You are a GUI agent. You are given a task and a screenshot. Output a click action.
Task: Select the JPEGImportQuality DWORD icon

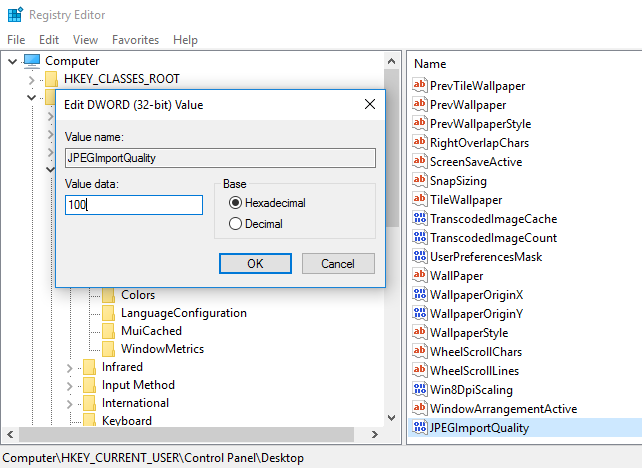[x=420, y=427]
